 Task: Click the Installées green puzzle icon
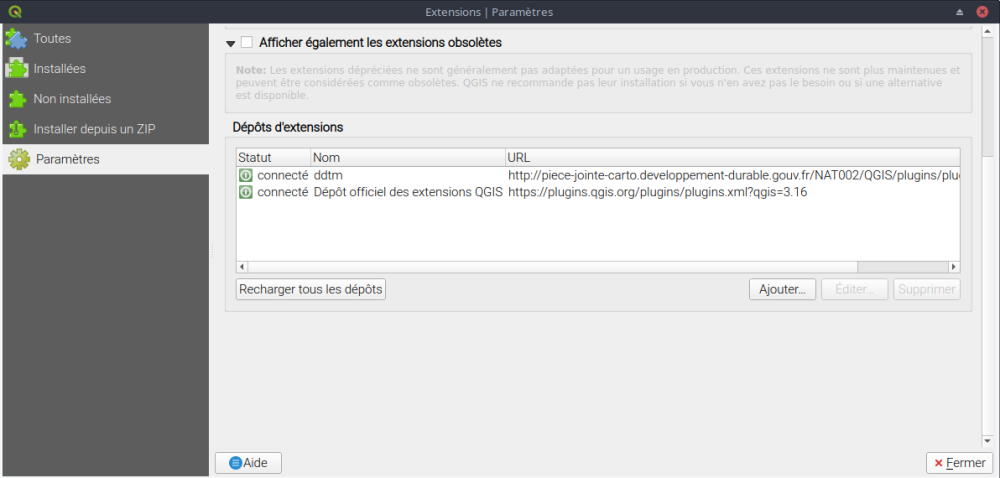16,69
